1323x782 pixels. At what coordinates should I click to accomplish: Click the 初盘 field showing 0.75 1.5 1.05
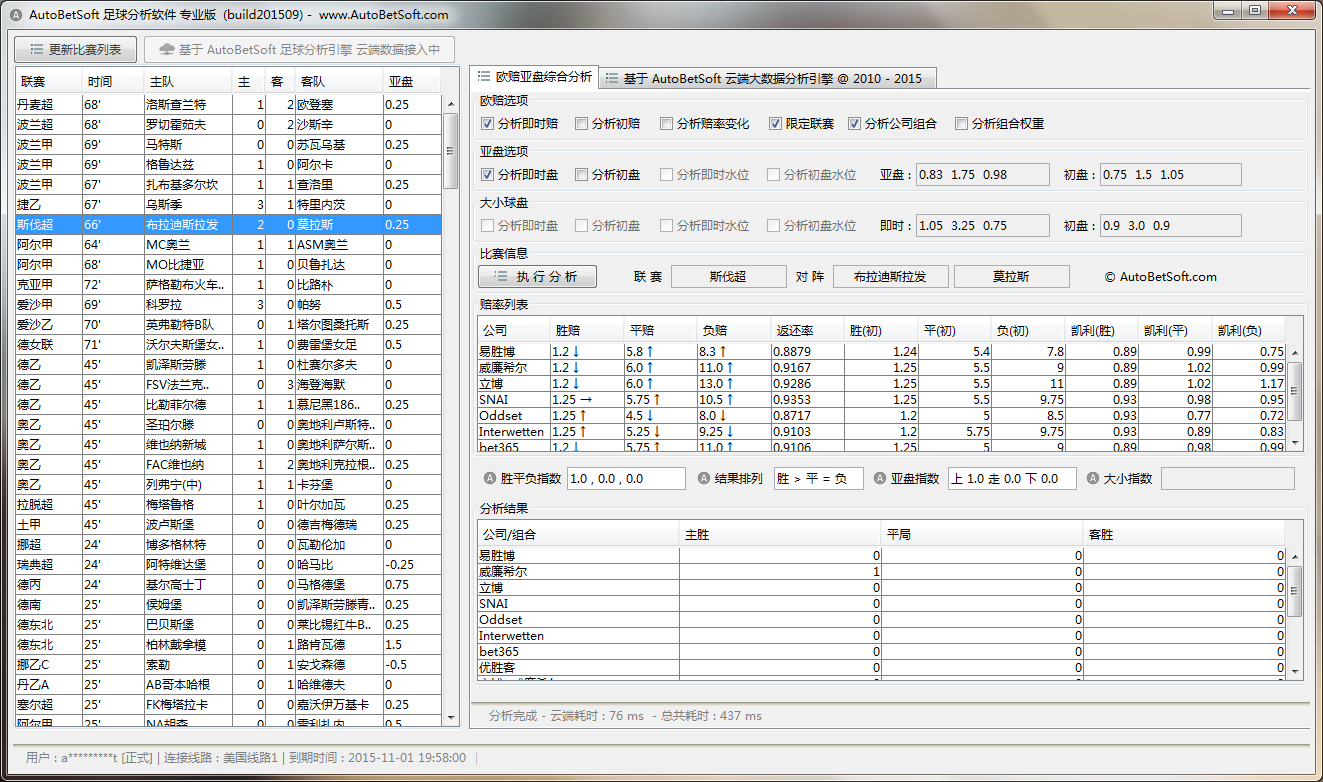[x=1170, y=174]
